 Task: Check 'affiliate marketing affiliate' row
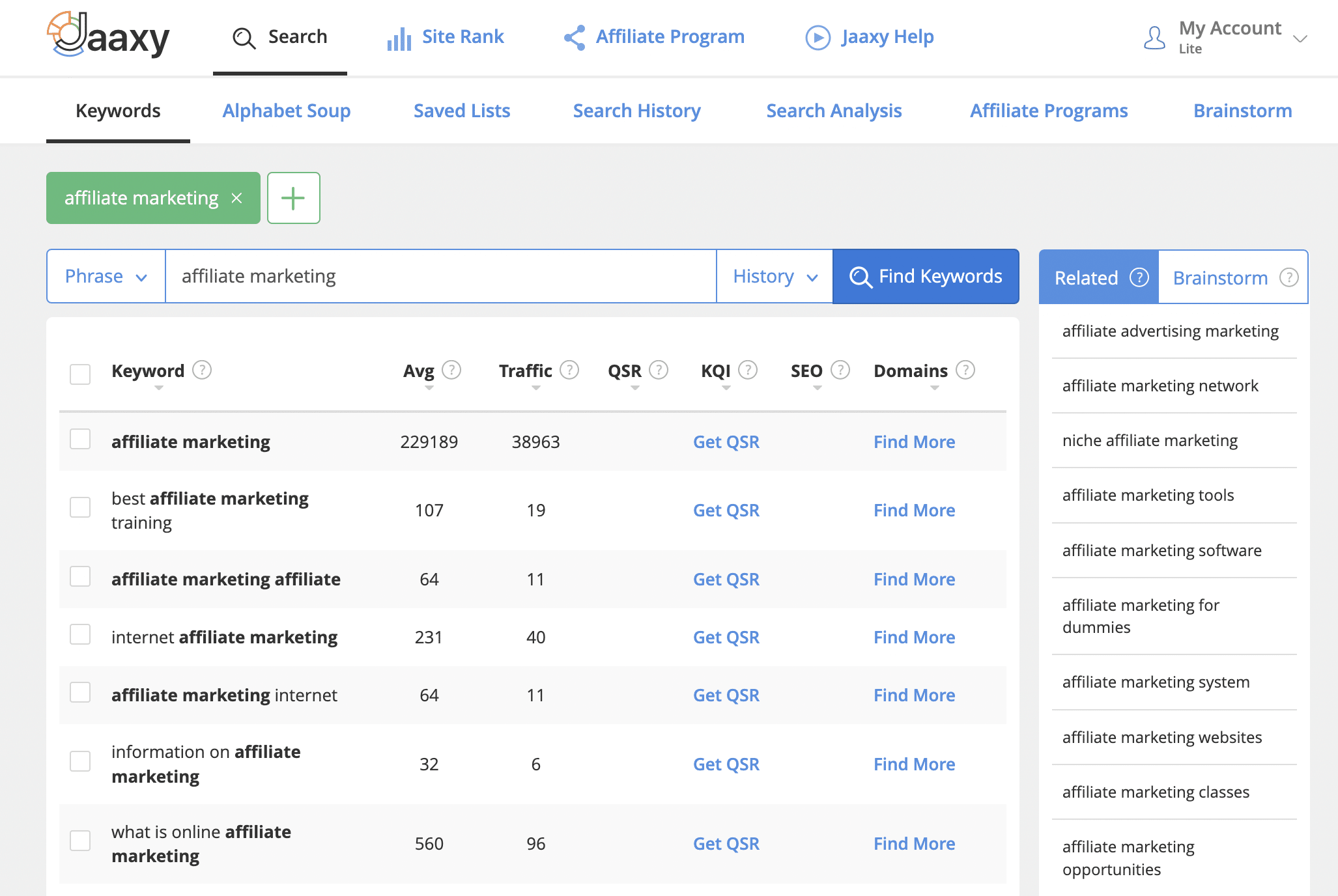coord(80,576)
